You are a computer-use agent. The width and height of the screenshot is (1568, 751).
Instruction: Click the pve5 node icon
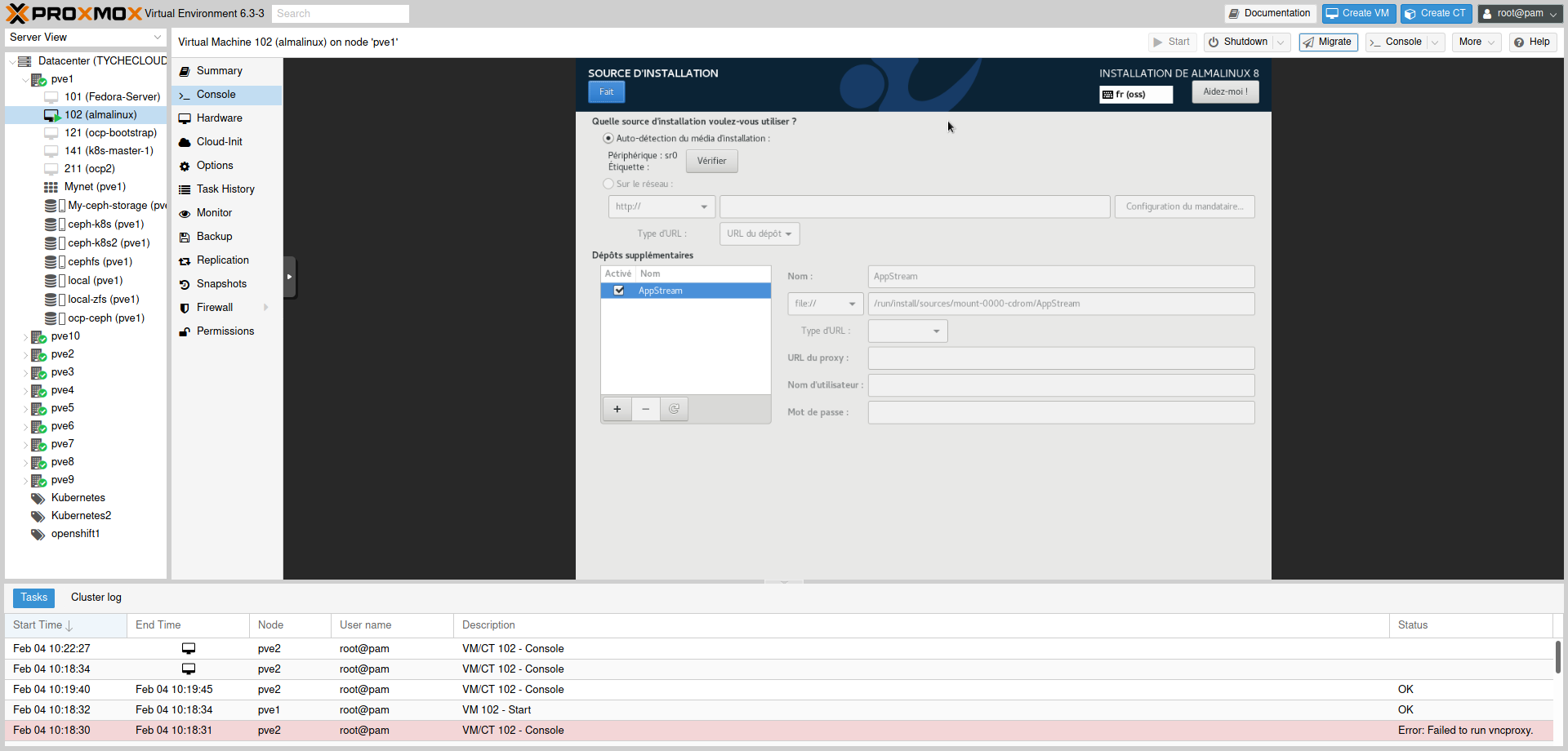pos(38,408)
